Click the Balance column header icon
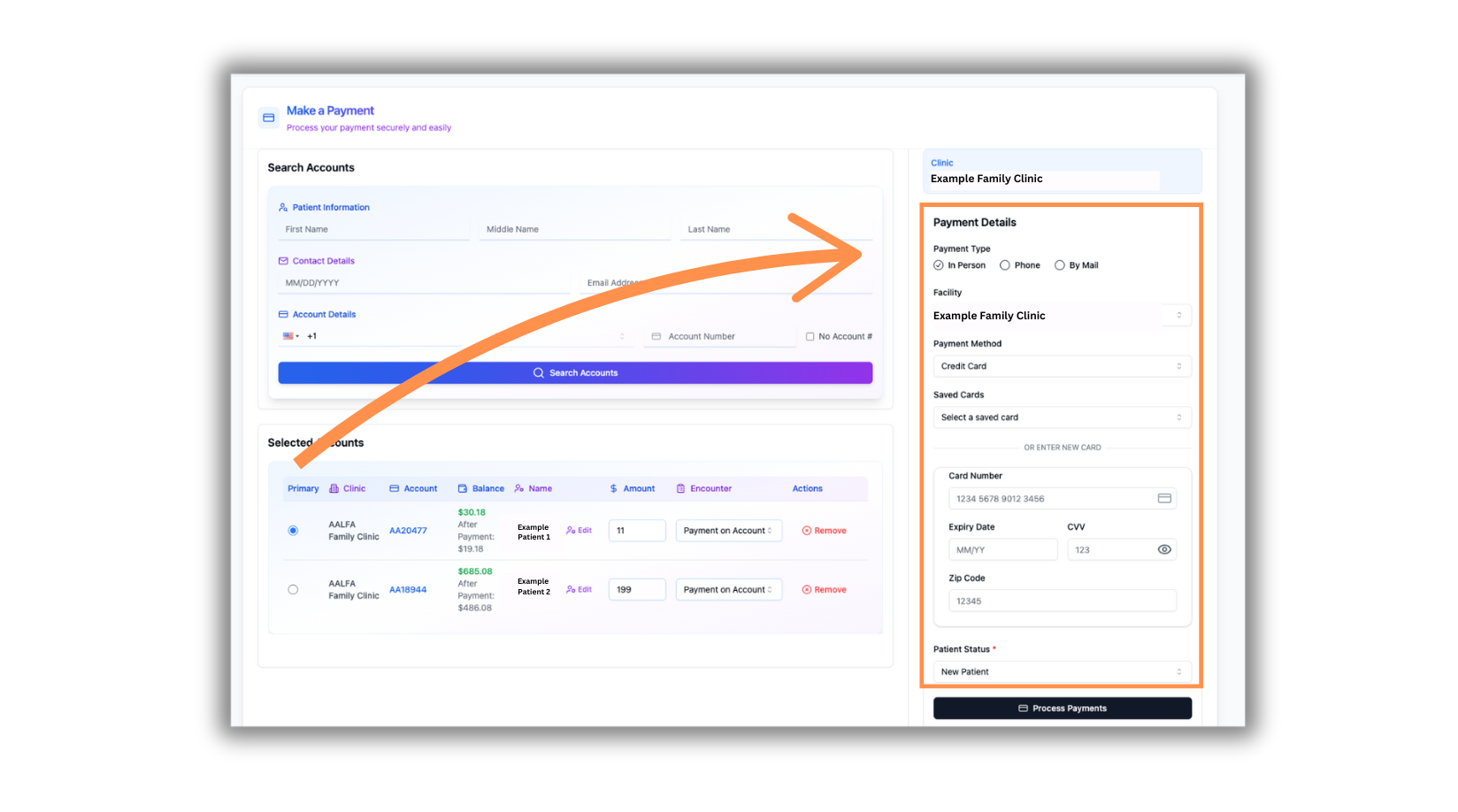The width and height of the screenshot is (1458, 812). 463,488
